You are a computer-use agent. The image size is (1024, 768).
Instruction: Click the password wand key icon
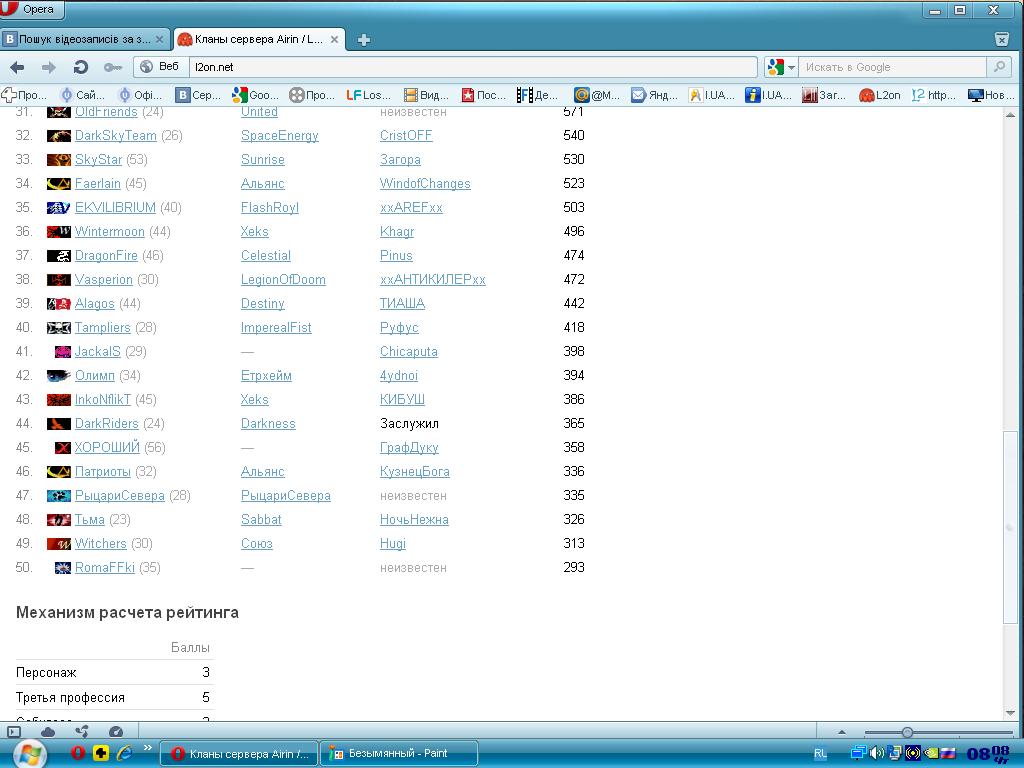point(113,67)
